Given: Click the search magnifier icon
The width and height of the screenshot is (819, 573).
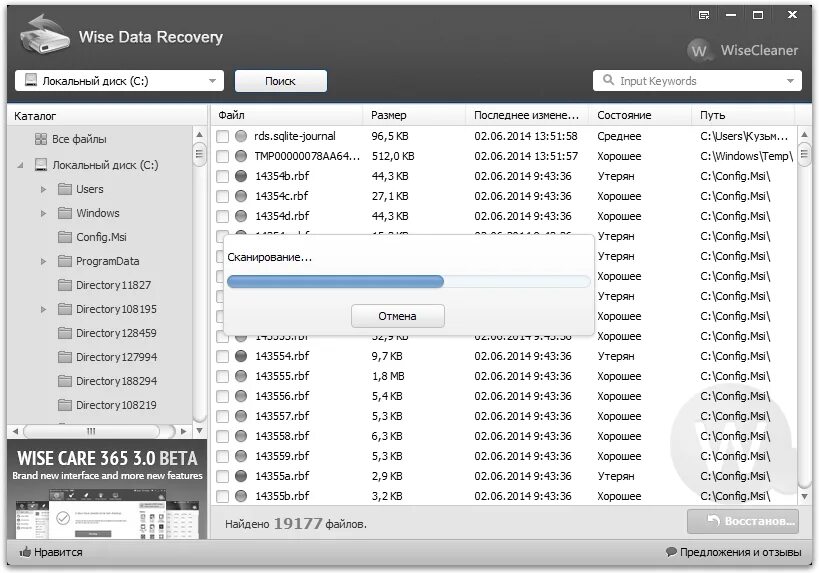Looking at the screenshot, I should (608, 80).
